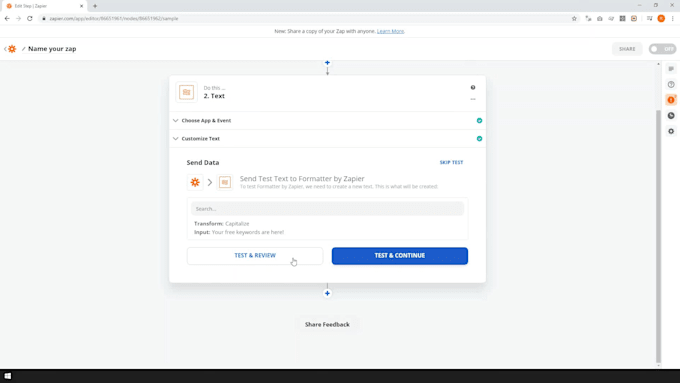Open a new browser tab
Viewport: 680px width, 383px height.
tap(95, 6)
